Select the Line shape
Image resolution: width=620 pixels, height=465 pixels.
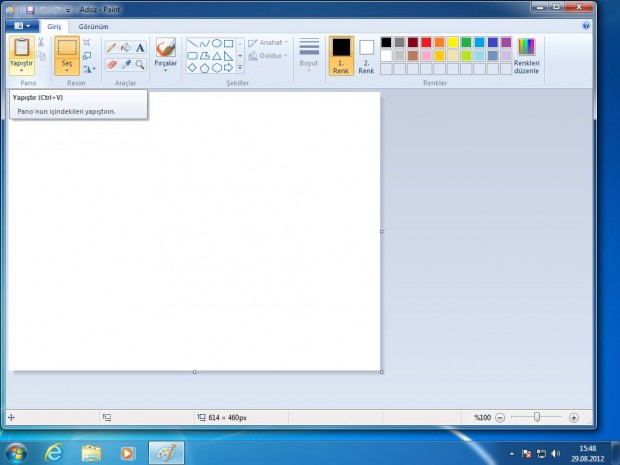(192, 43)
